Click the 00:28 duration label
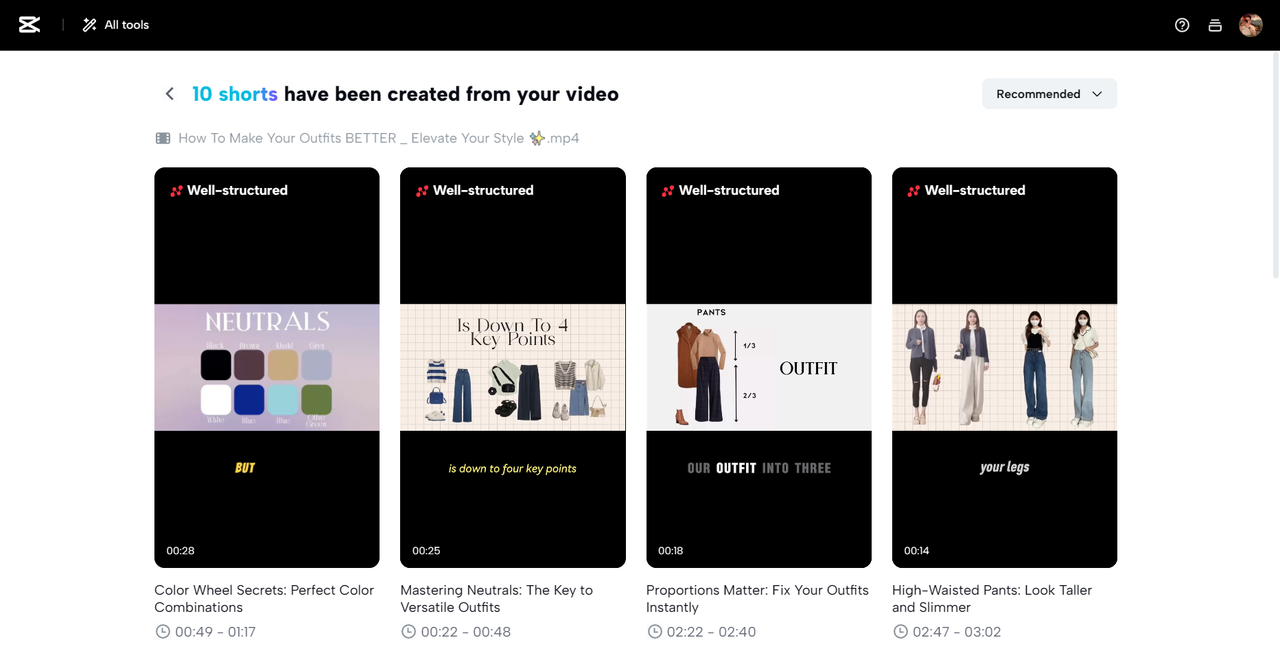The image size is (1280, 664). (181, 551)
